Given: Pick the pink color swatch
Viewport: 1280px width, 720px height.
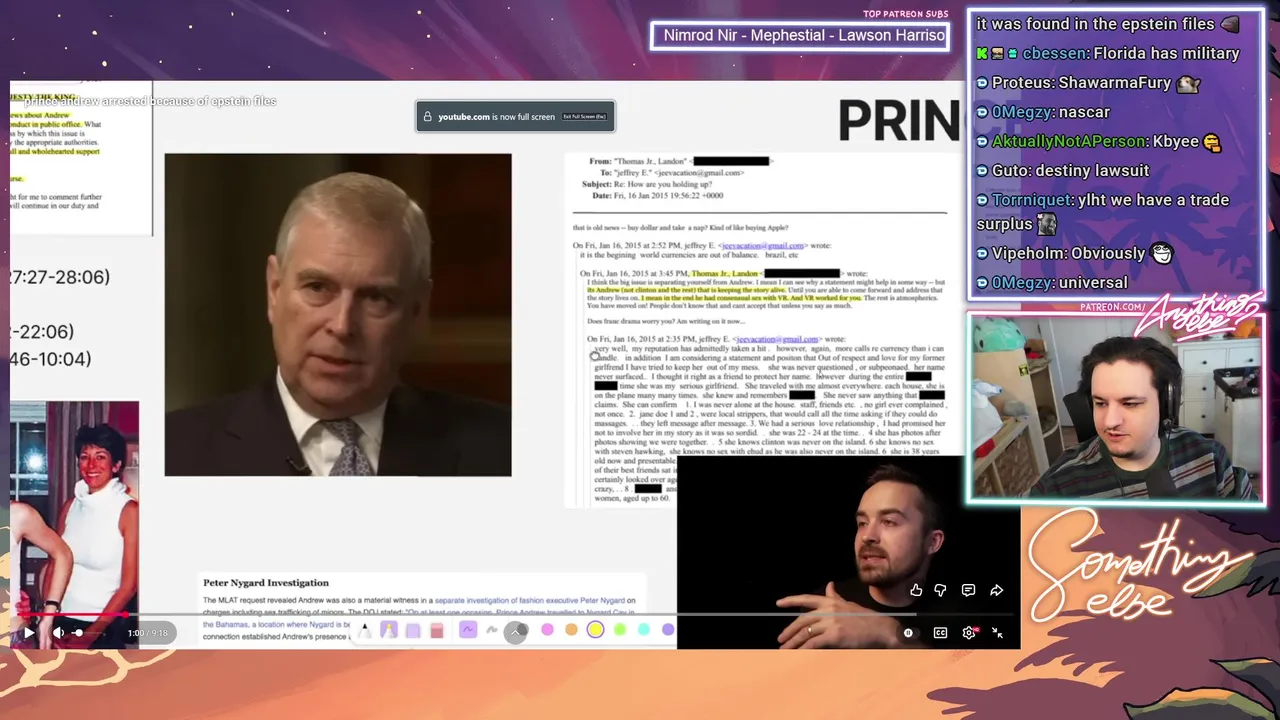Looking at the screenshot, I should click(547, 629).
